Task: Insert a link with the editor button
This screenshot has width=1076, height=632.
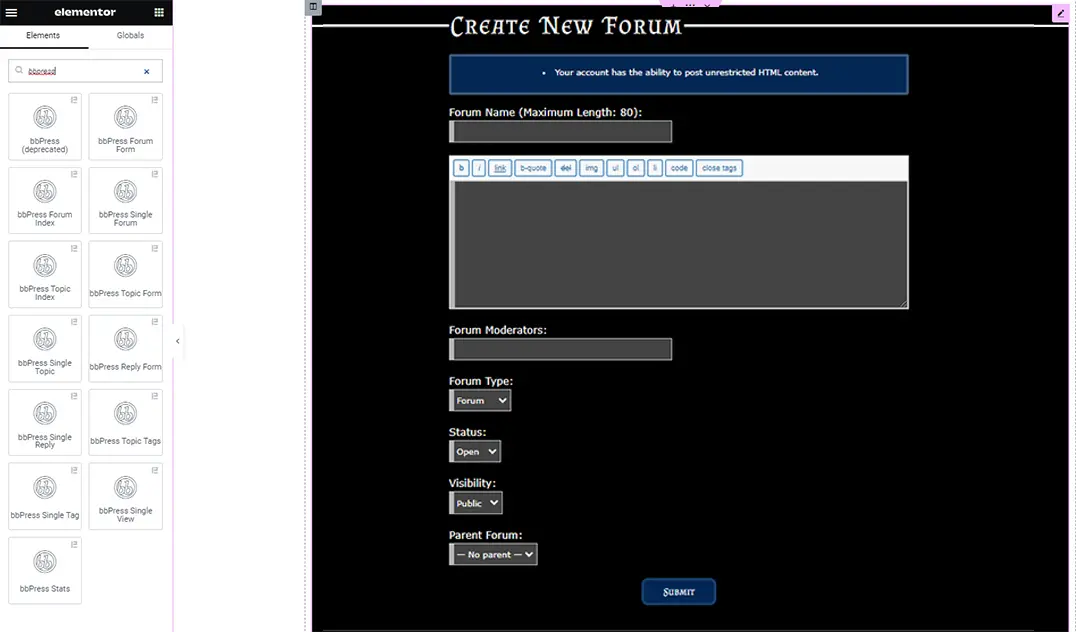Action: tap(500, 168)
